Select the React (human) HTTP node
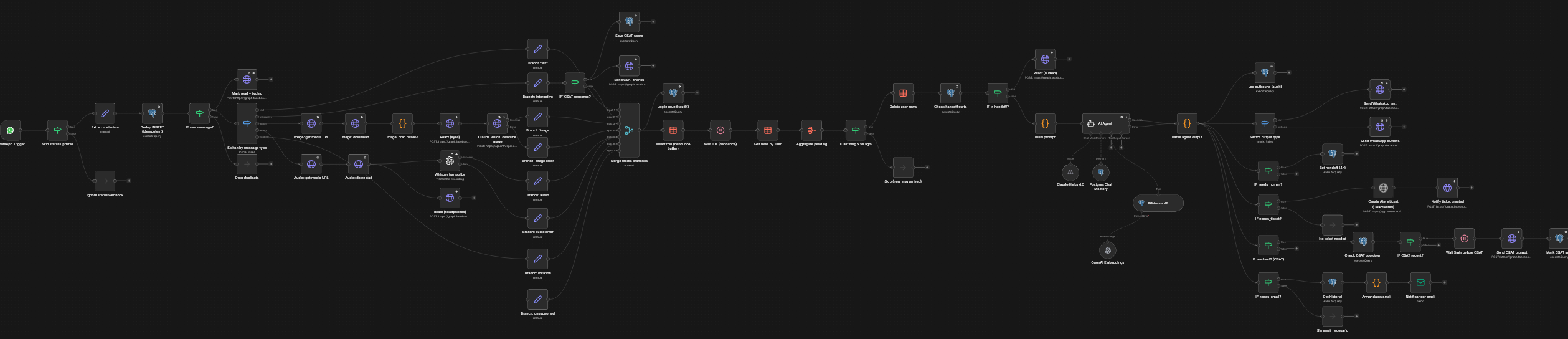The width and height of the screenshot is (1568, 339). tap(1045, 59)
